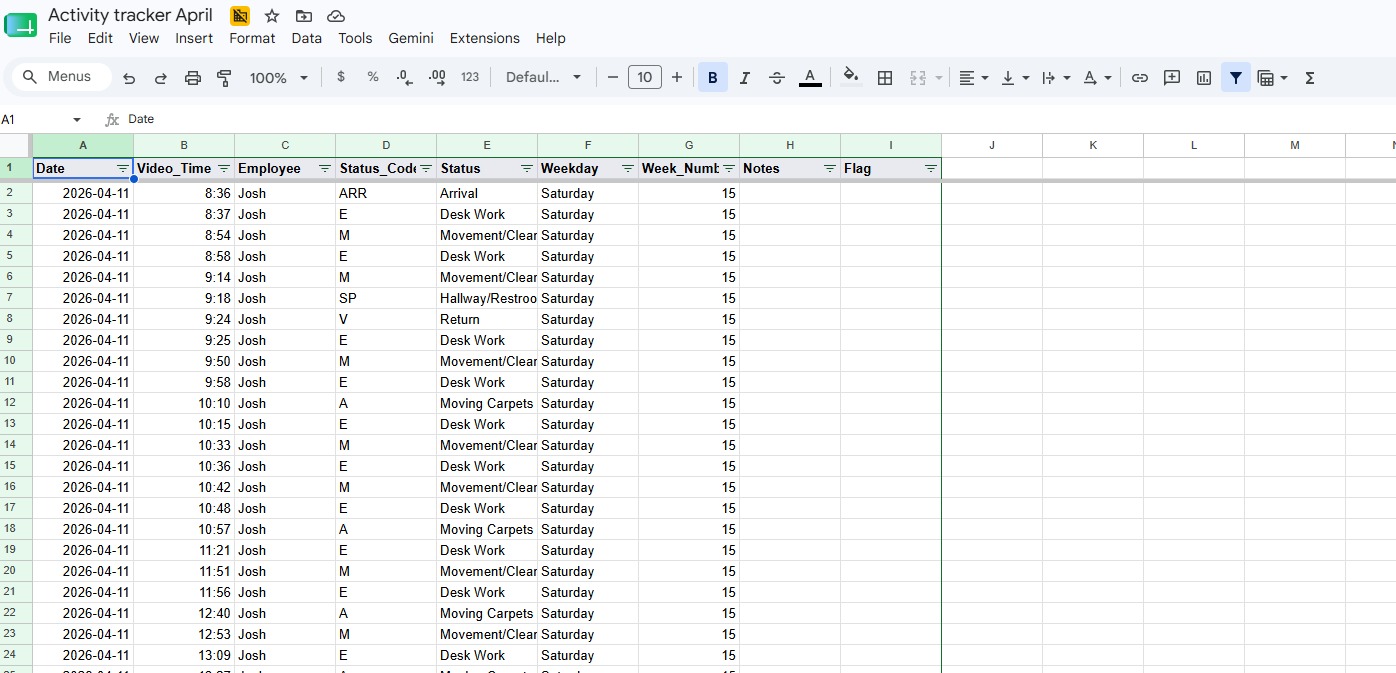The image size is (1396, 673).
Task: Open the Default font dropdown
Action: [x=543, y=77]
